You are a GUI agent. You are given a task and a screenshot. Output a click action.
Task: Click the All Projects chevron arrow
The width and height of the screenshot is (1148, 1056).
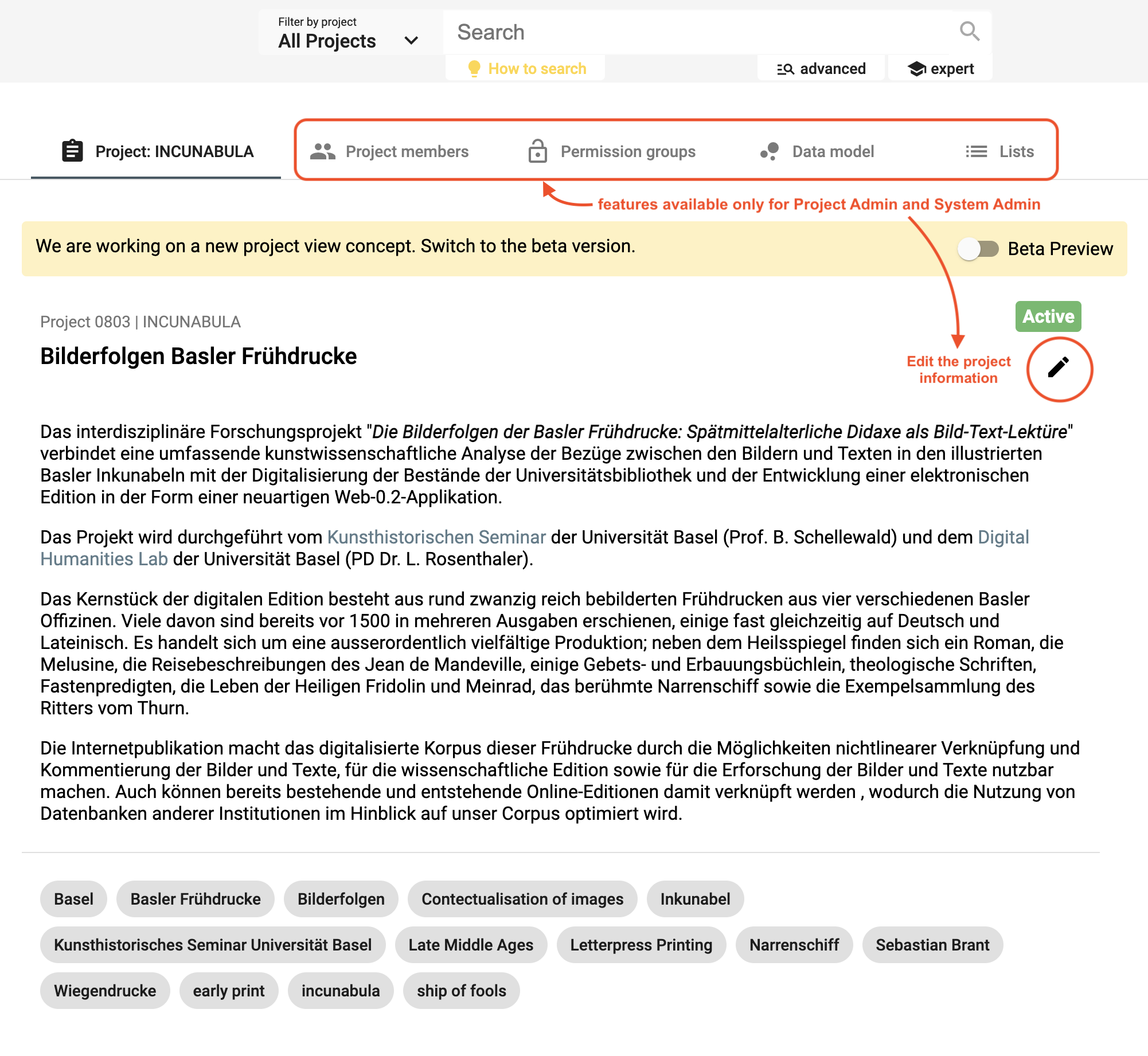[411, 41]
